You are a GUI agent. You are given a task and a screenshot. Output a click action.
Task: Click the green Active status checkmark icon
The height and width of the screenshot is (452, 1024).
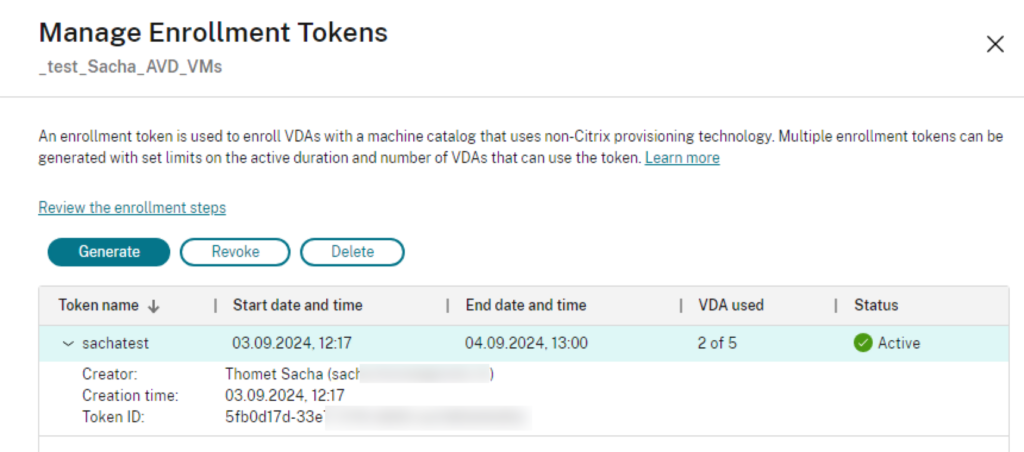(x=863, y=343)
